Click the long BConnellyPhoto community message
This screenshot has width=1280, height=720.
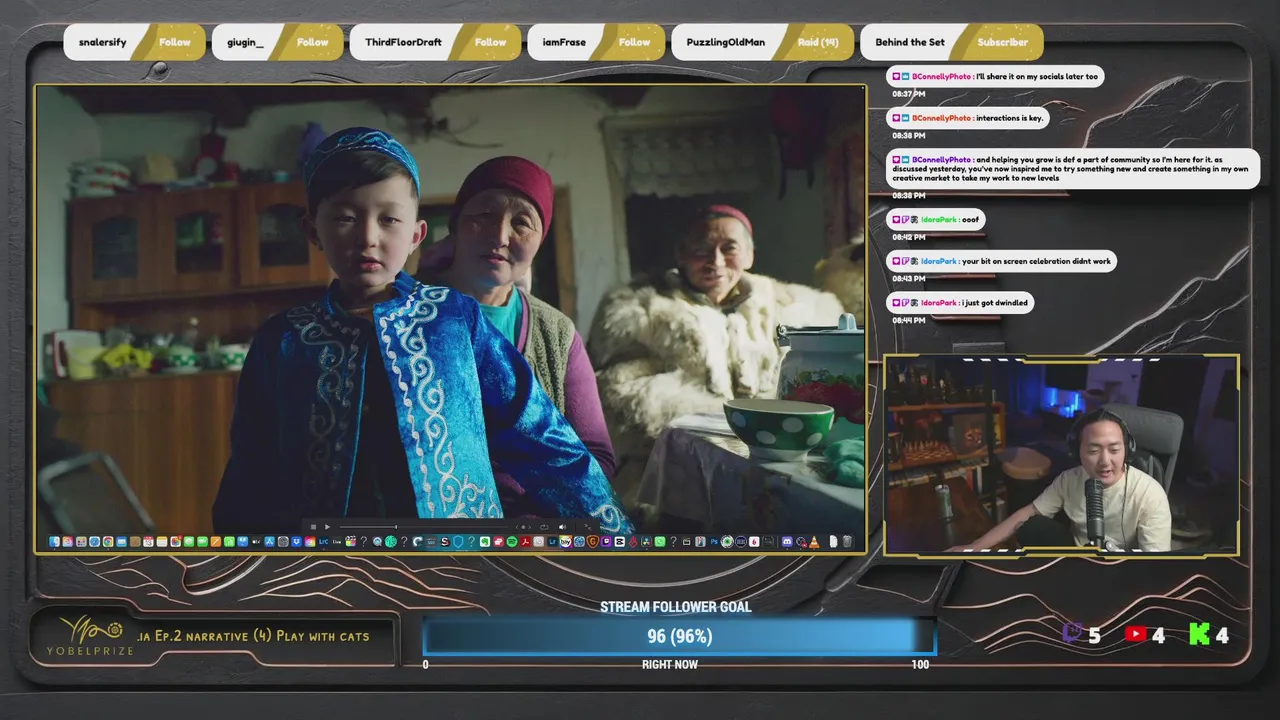pyautogui.click(x=1072, y=169)
